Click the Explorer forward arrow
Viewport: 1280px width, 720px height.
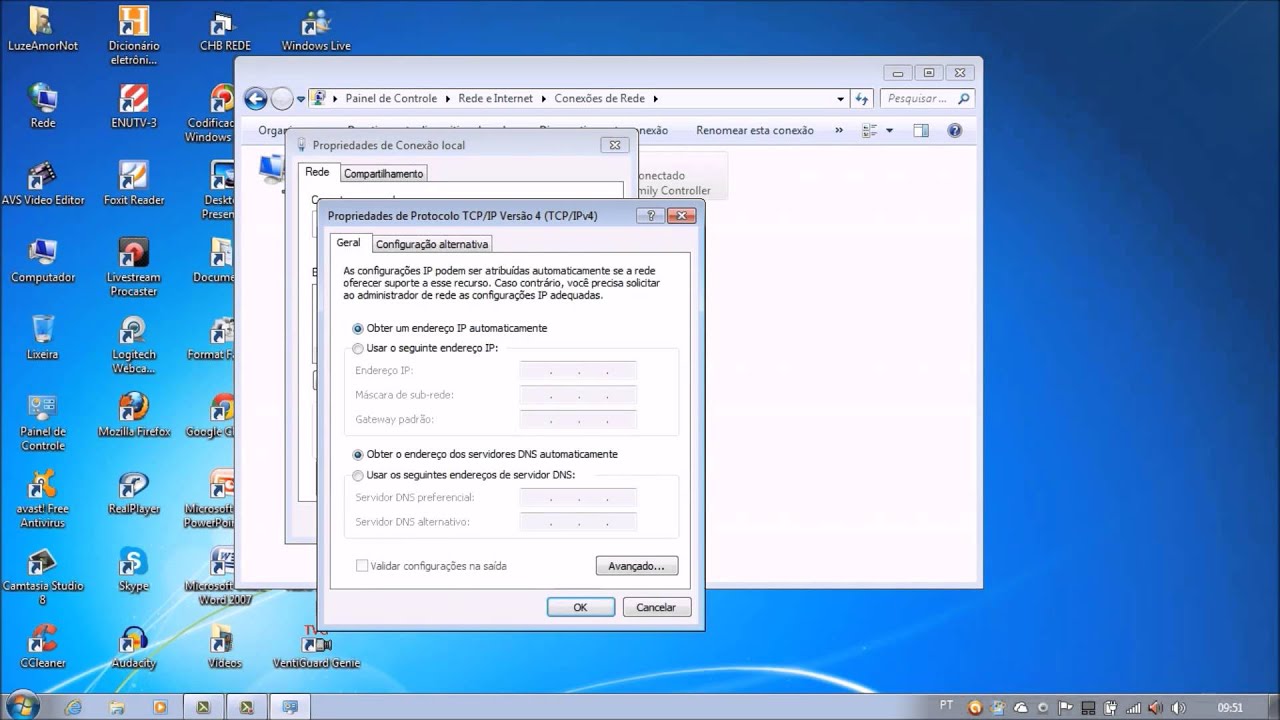click(282, 98)
